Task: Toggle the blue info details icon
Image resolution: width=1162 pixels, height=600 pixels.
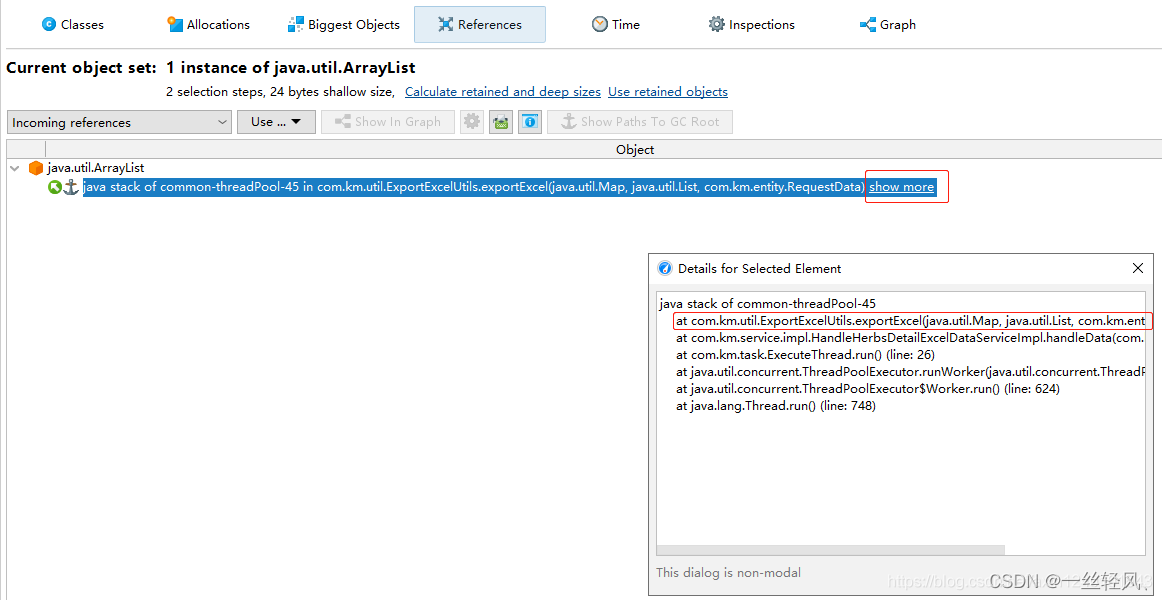Action: coord(529,122)
